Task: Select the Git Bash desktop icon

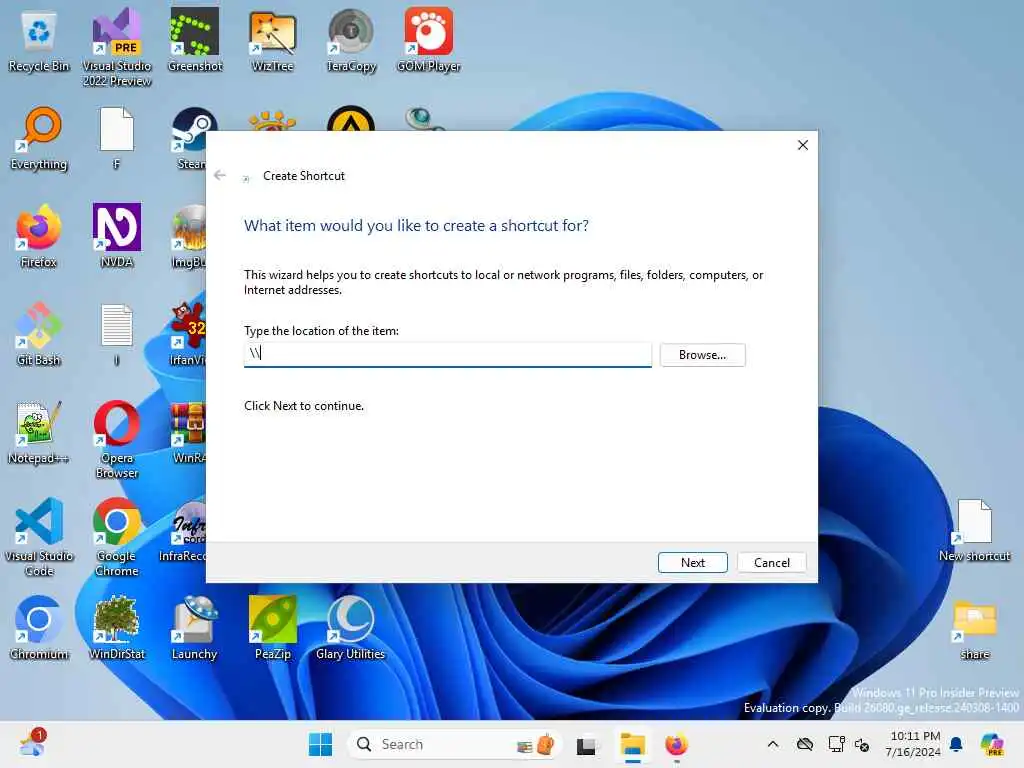Action: (x=39, y=334)
